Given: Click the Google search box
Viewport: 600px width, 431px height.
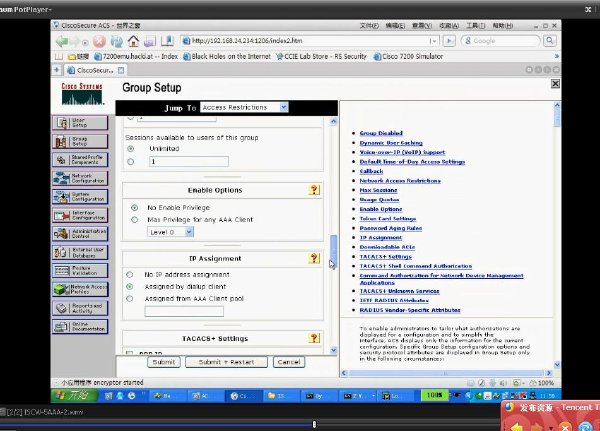Looking at the screenshot, I should [x=501, y=41].
